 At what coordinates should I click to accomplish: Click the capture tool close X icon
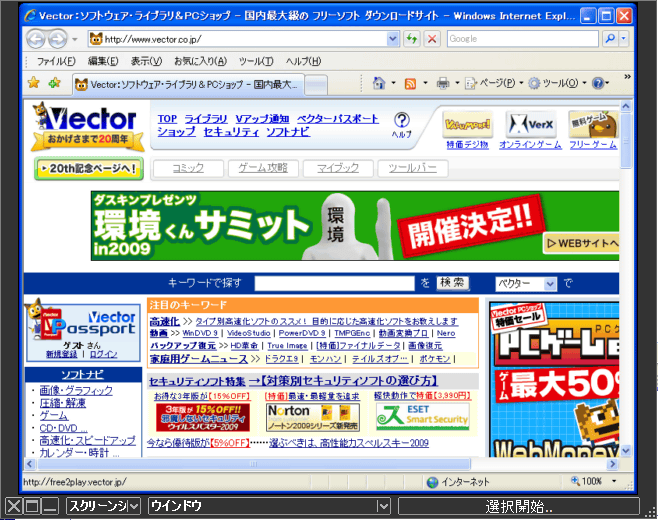point(13,506)
